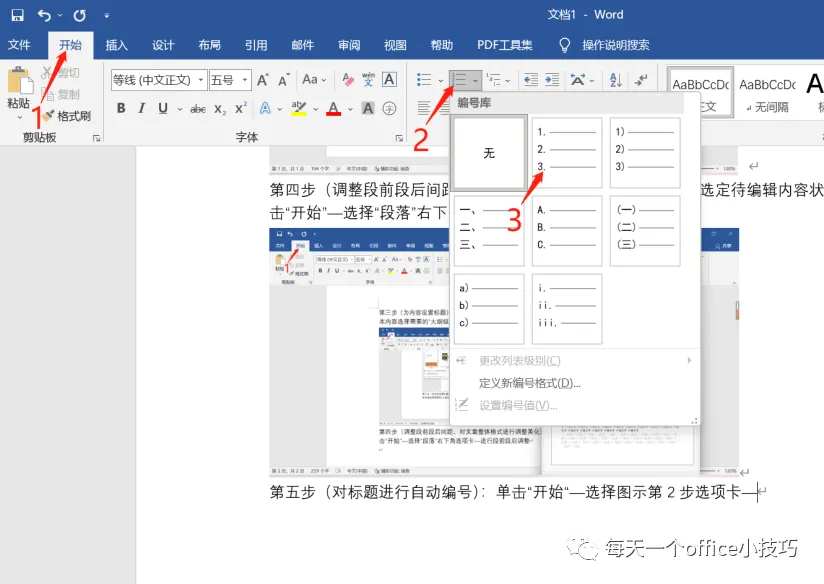This screenshot has width=824, height=584.
Task: Select the 一、二、三、 numbering format
Action: tap(489, 231)
